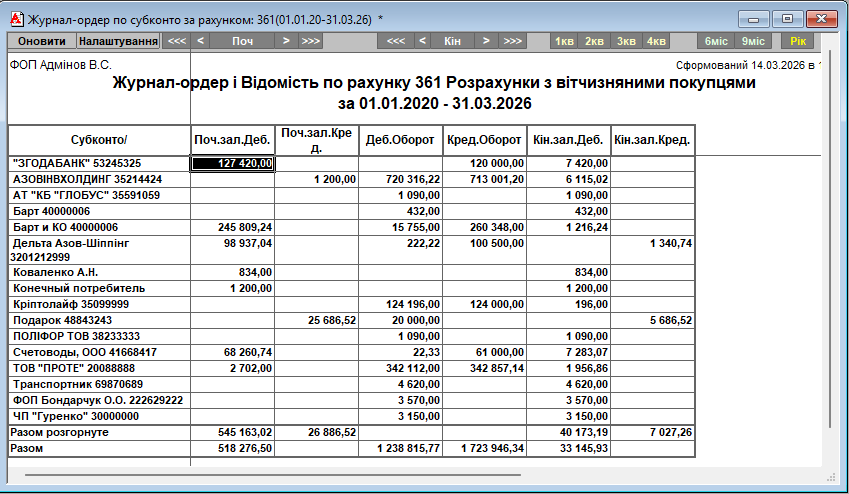Jump start date far back with first <<< arrow
This screenshot has width=849, height=494.
coord(176,41)
